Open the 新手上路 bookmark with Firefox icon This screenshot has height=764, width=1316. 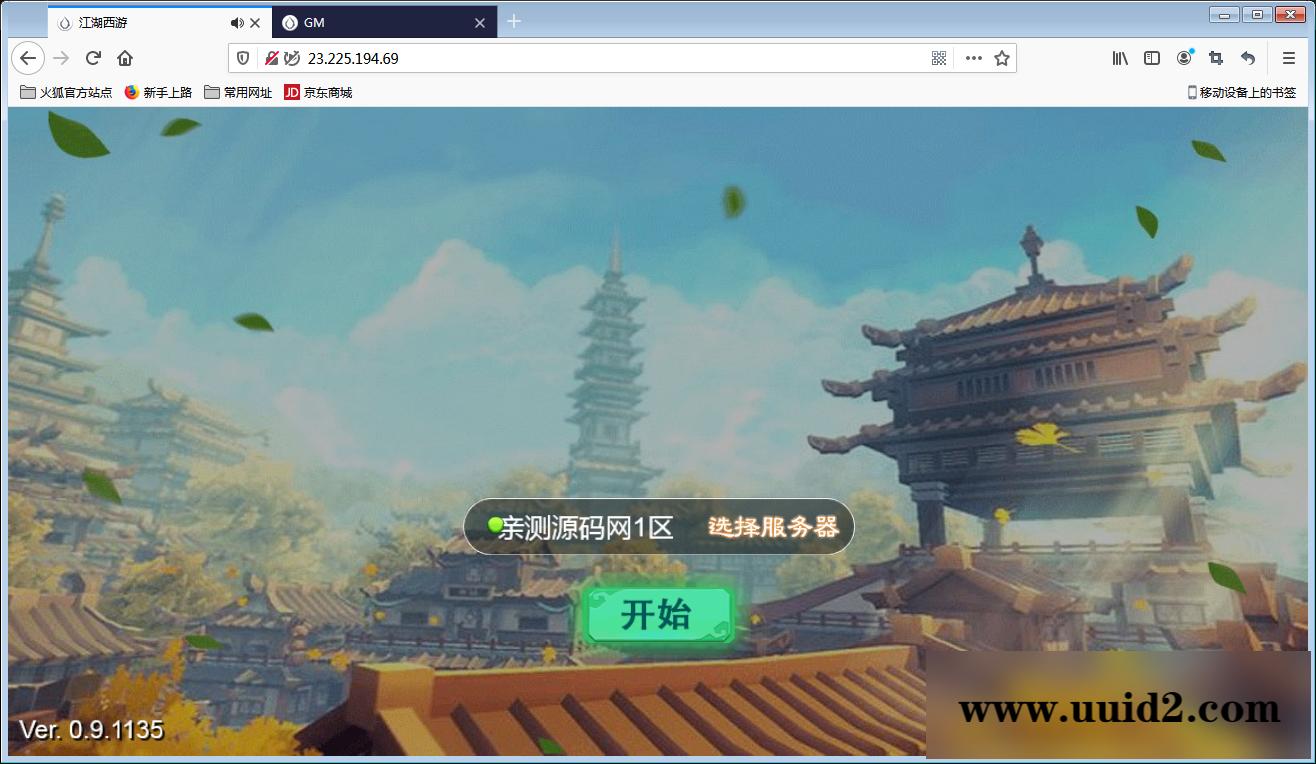click(157, 92)
